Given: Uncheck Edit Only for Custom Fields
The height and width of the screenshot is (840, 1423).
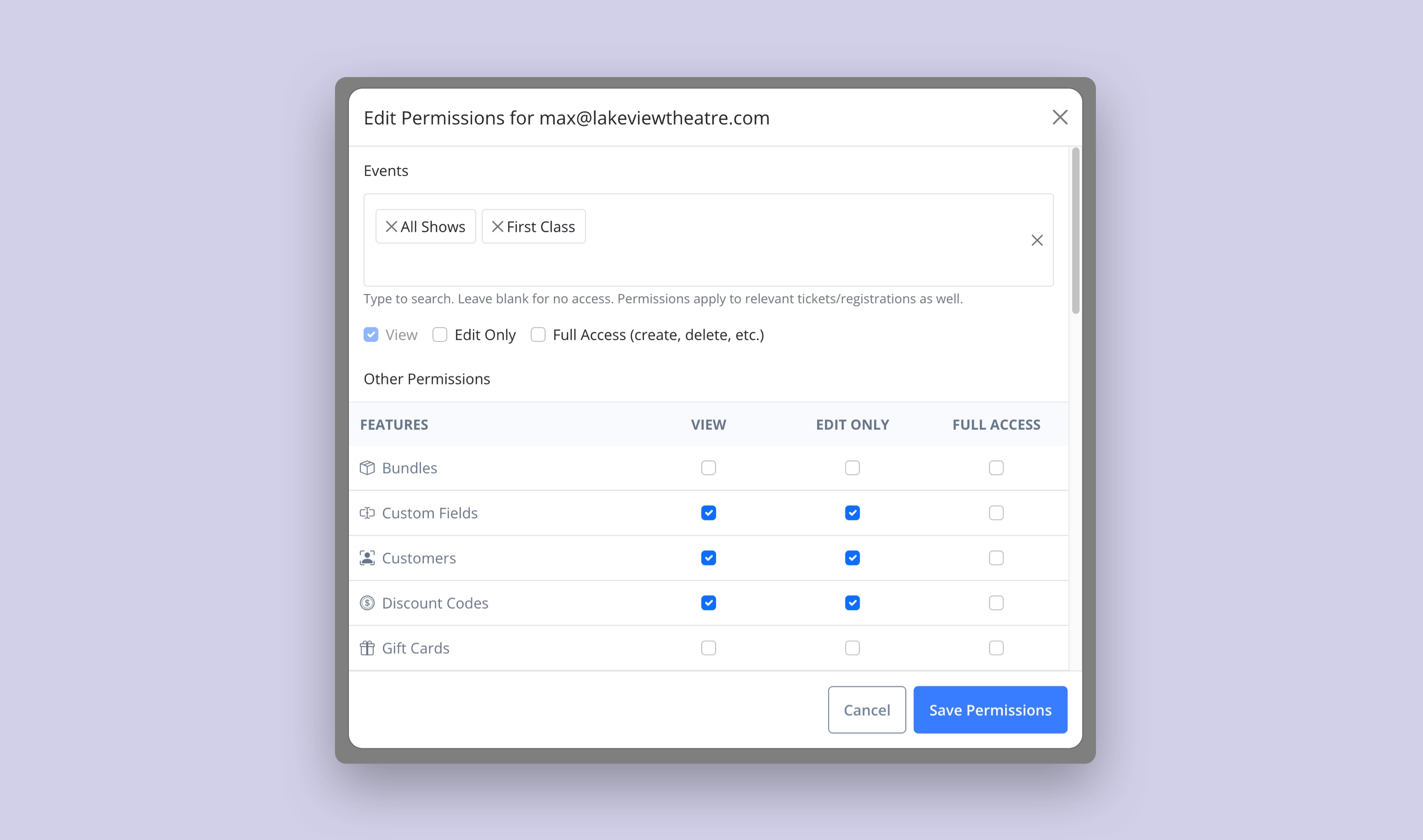Looking at the screenshot, I should point(852,513).
